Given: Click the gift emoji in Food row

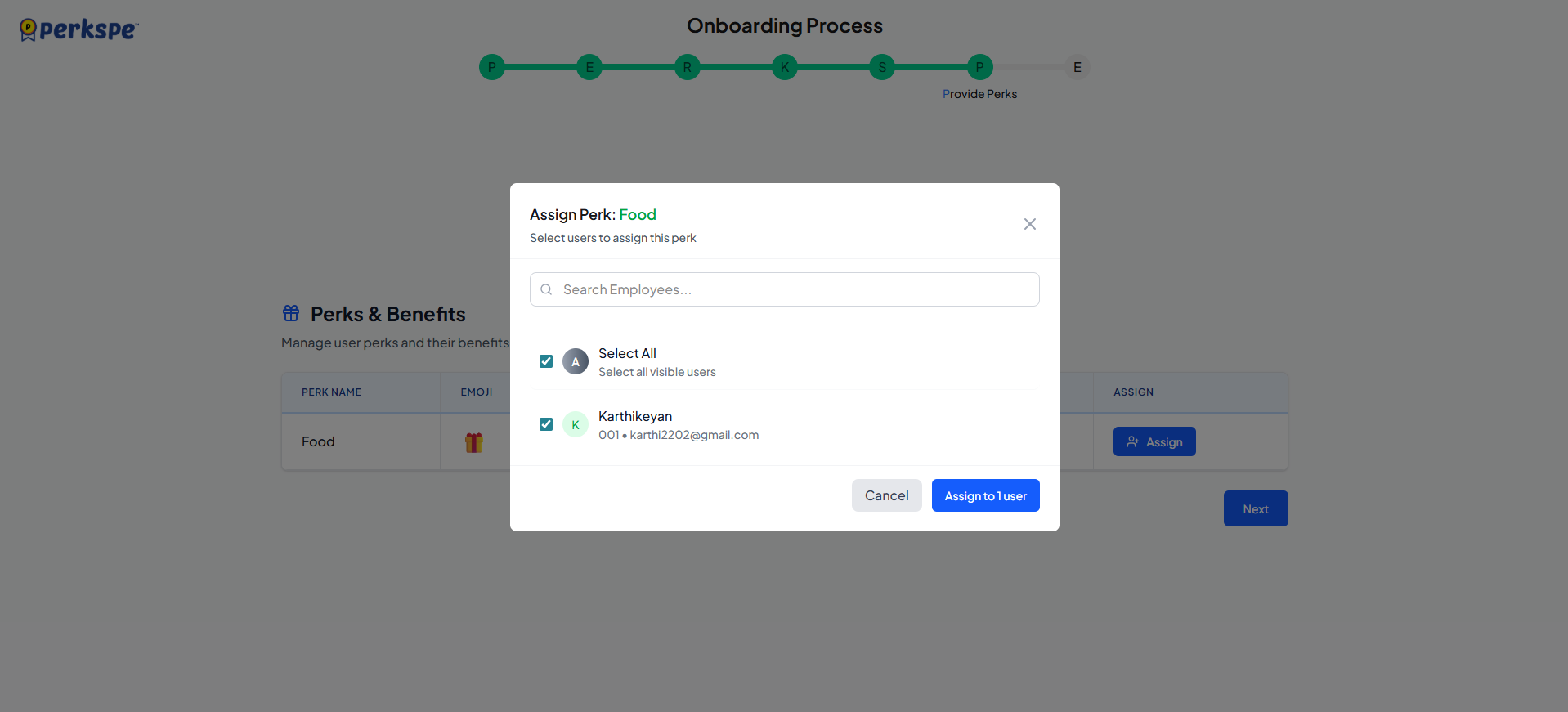Looking at the screenshot, I should point(474,442).
